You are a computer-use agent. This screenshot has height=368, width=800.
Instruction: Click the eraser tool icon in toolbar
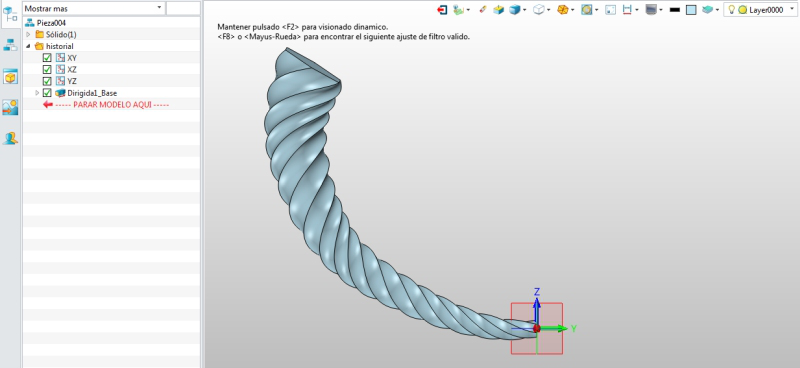click(483, 10)
